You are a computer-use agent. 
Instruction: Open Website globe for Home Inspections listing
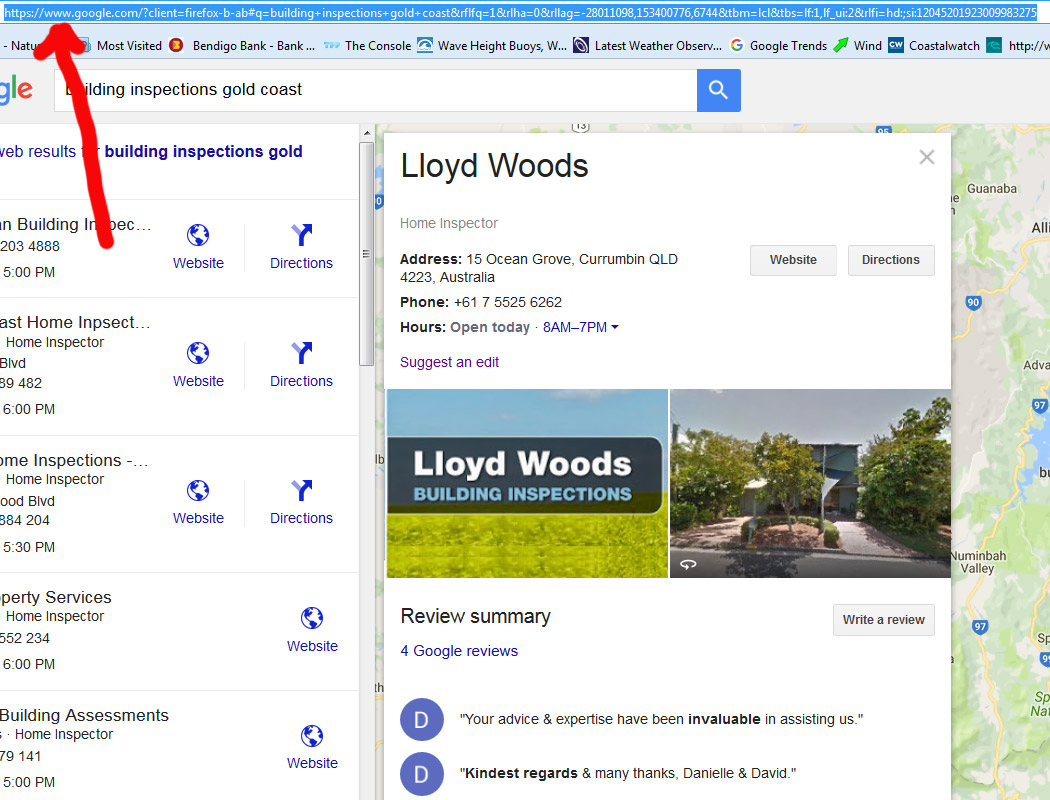click(x=198, y=502)
